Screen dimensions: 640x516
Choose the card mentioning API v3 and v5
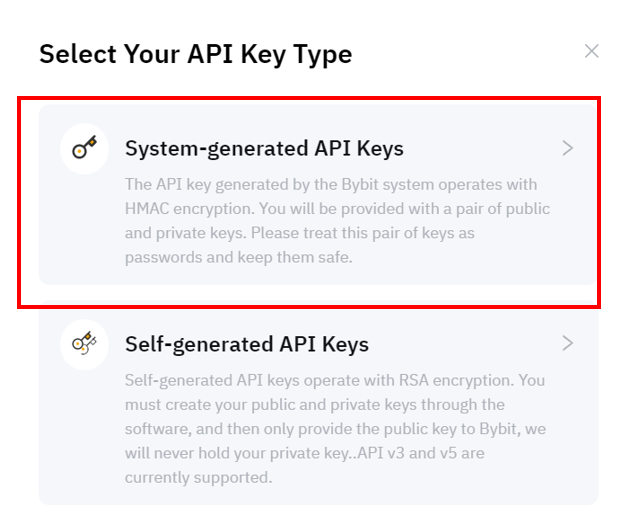click(318, 403)
